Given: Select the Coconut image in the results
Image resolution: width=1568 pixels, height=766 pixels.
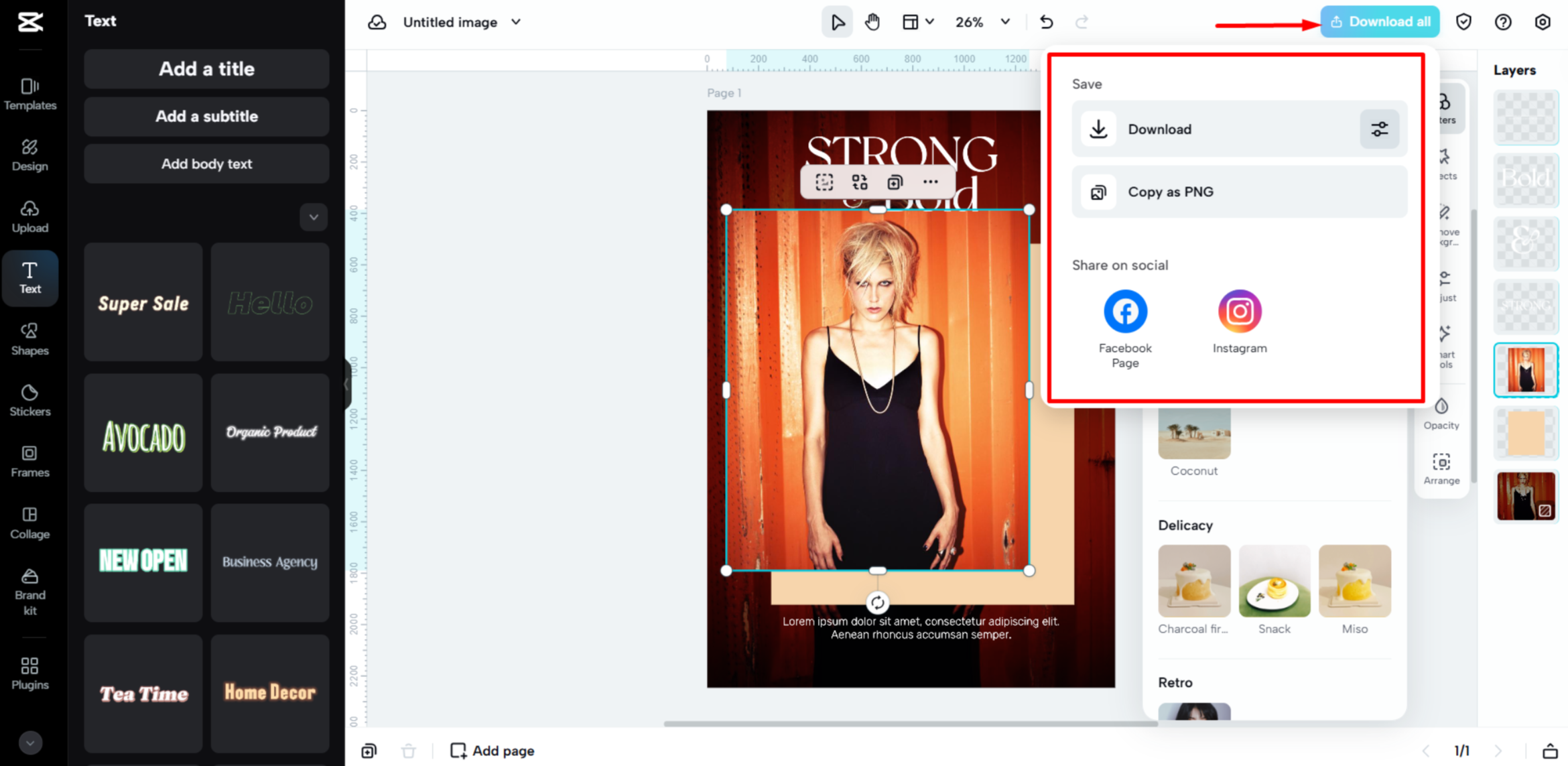Looking at the screenshot, I should point(1193,432).
